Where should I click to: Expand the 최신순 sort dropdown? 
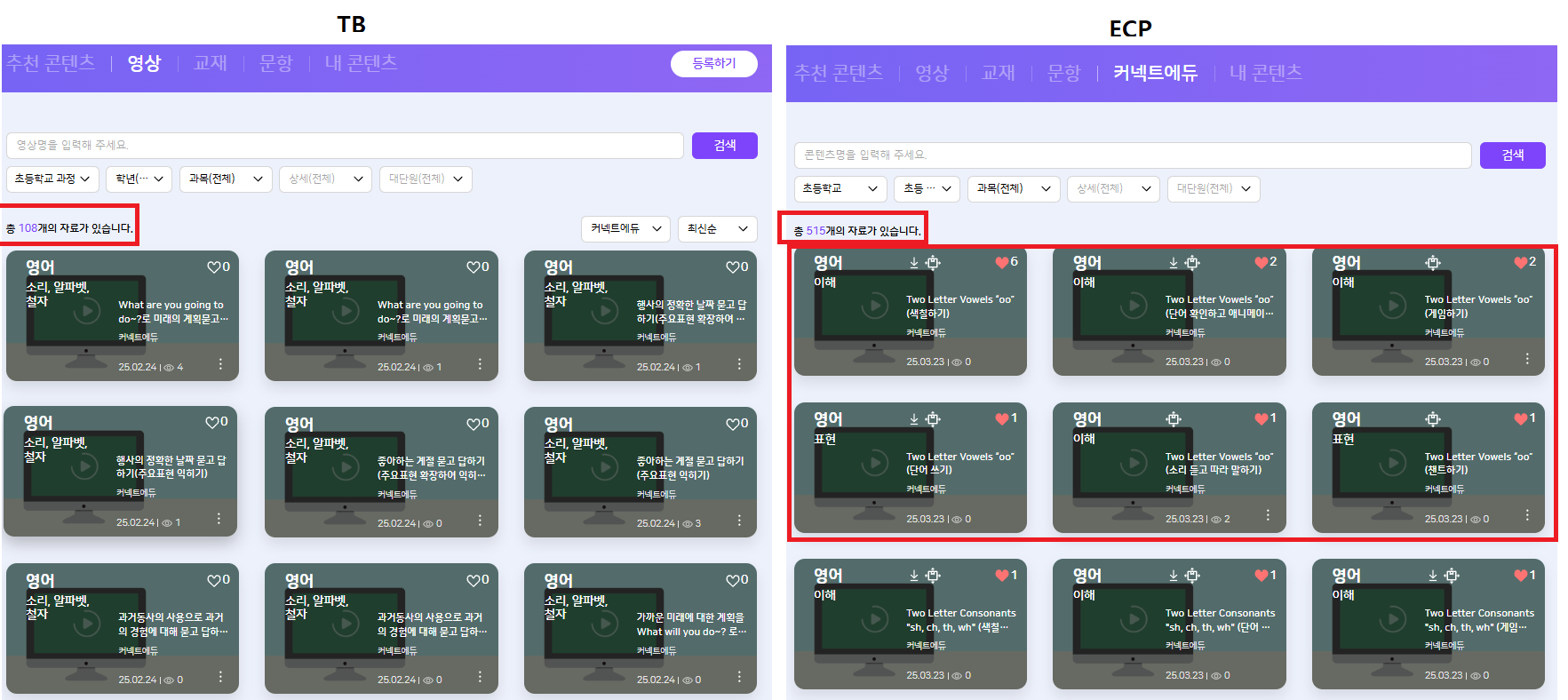[717, 229]
